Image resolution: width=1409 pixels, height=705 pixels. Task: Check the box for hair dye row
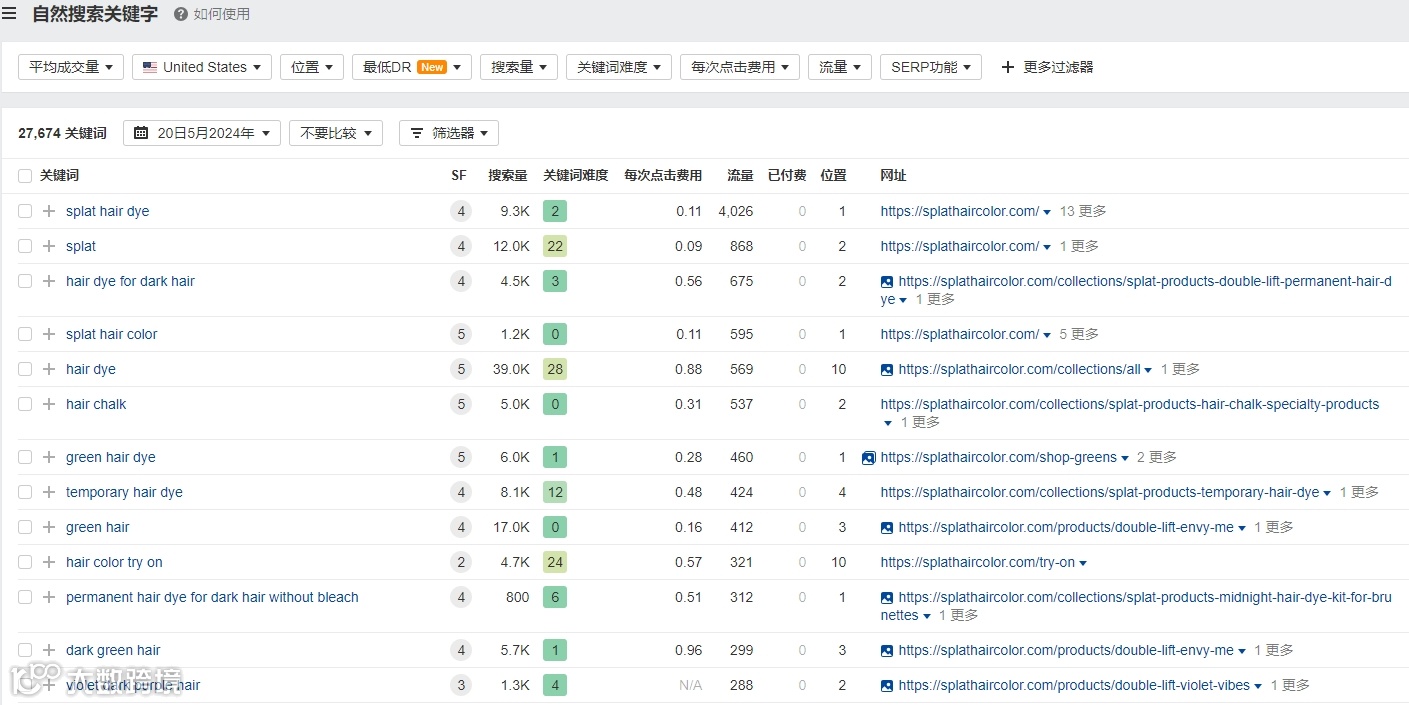click(25, 369)
